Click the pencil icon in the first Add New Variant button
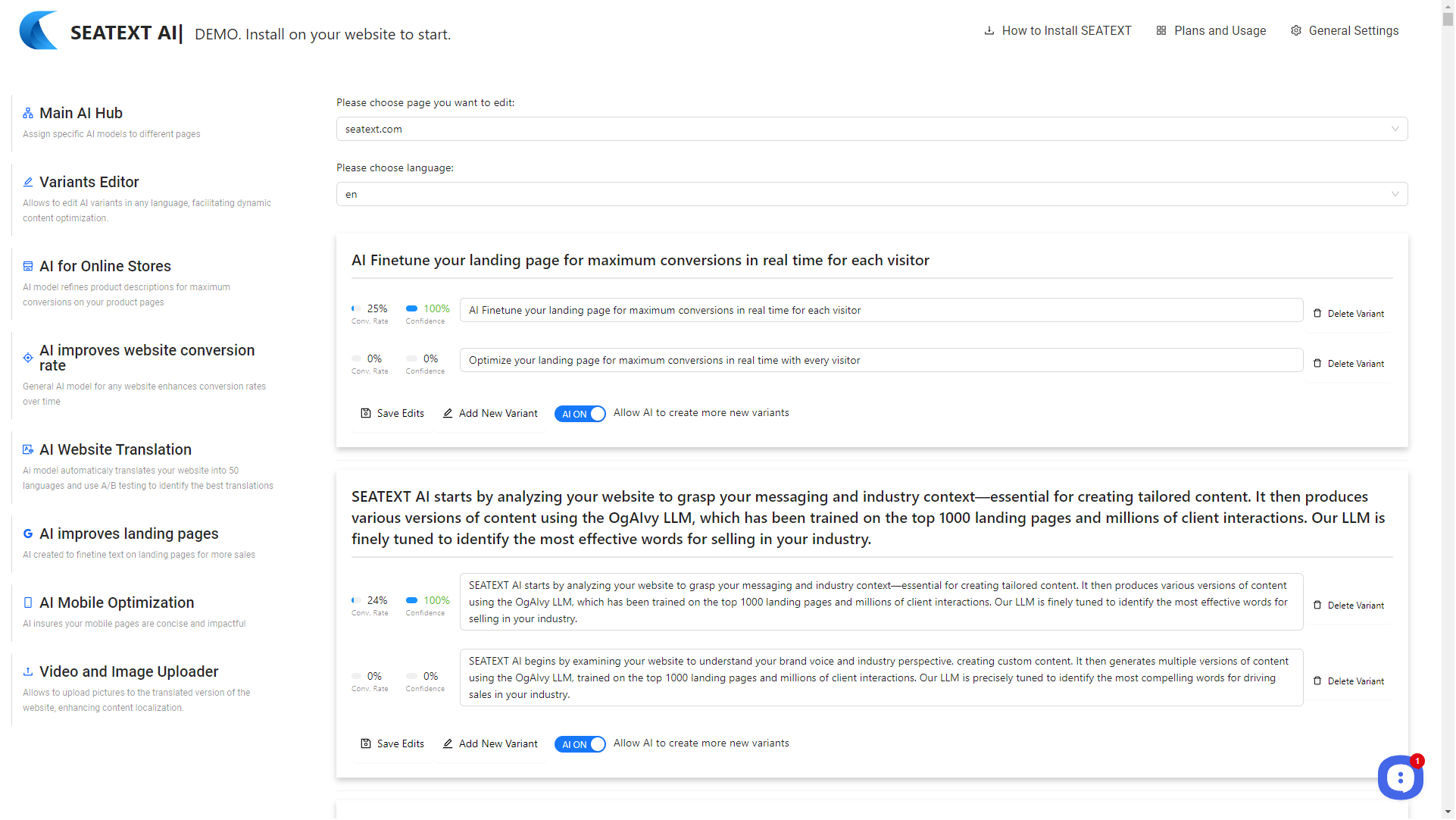This screenshot has height=820, width=1456. (448, 414)
